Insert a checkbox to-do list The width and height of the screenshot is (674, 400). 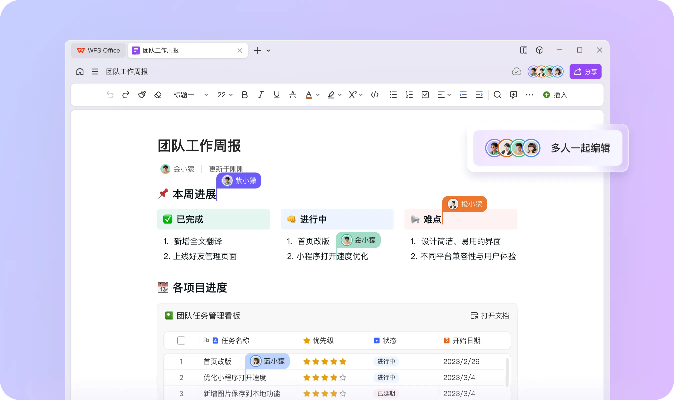[x=423, y=95]
